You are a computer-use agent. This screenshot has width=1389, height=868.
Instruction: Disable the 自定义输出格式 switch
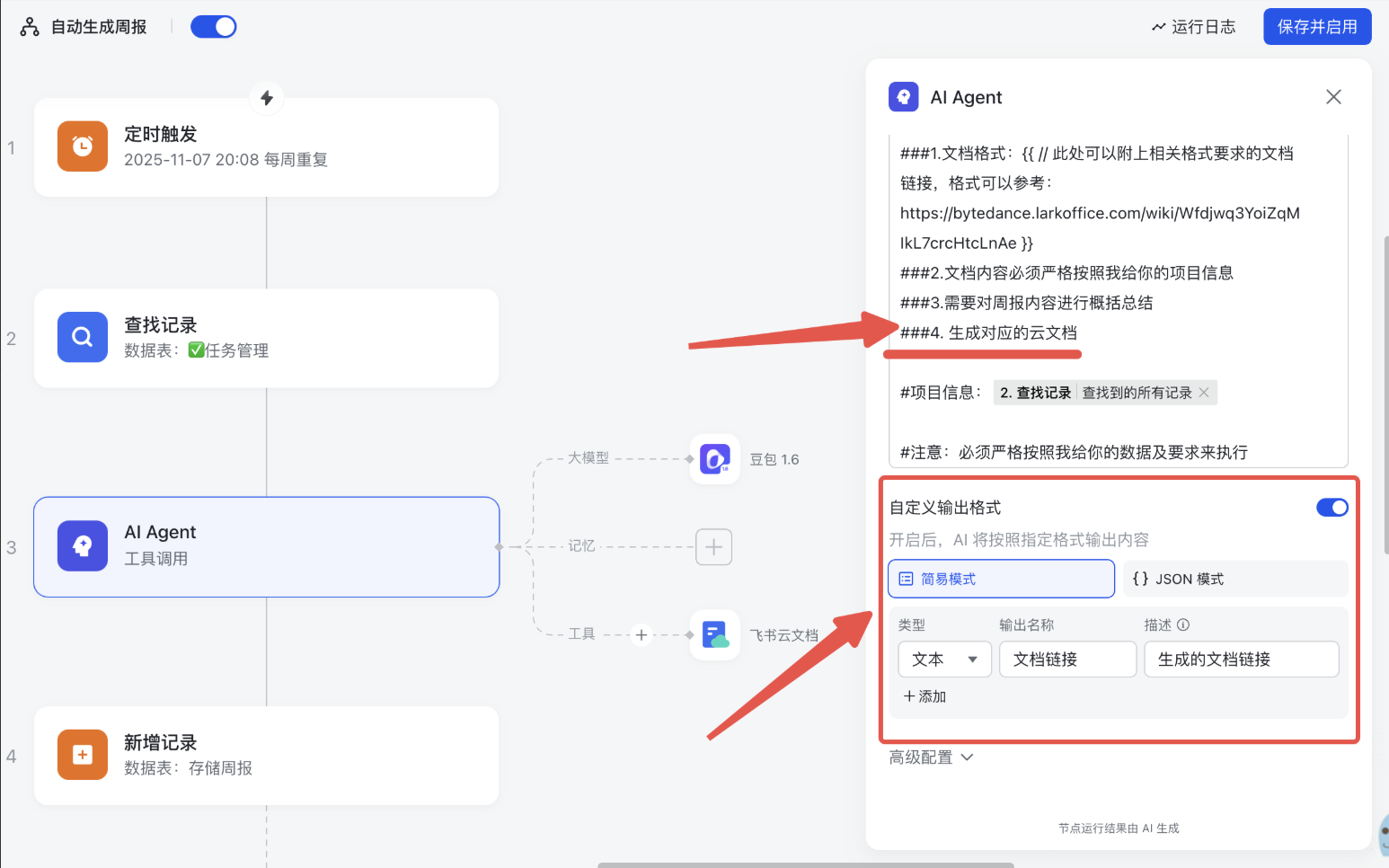1331,508
